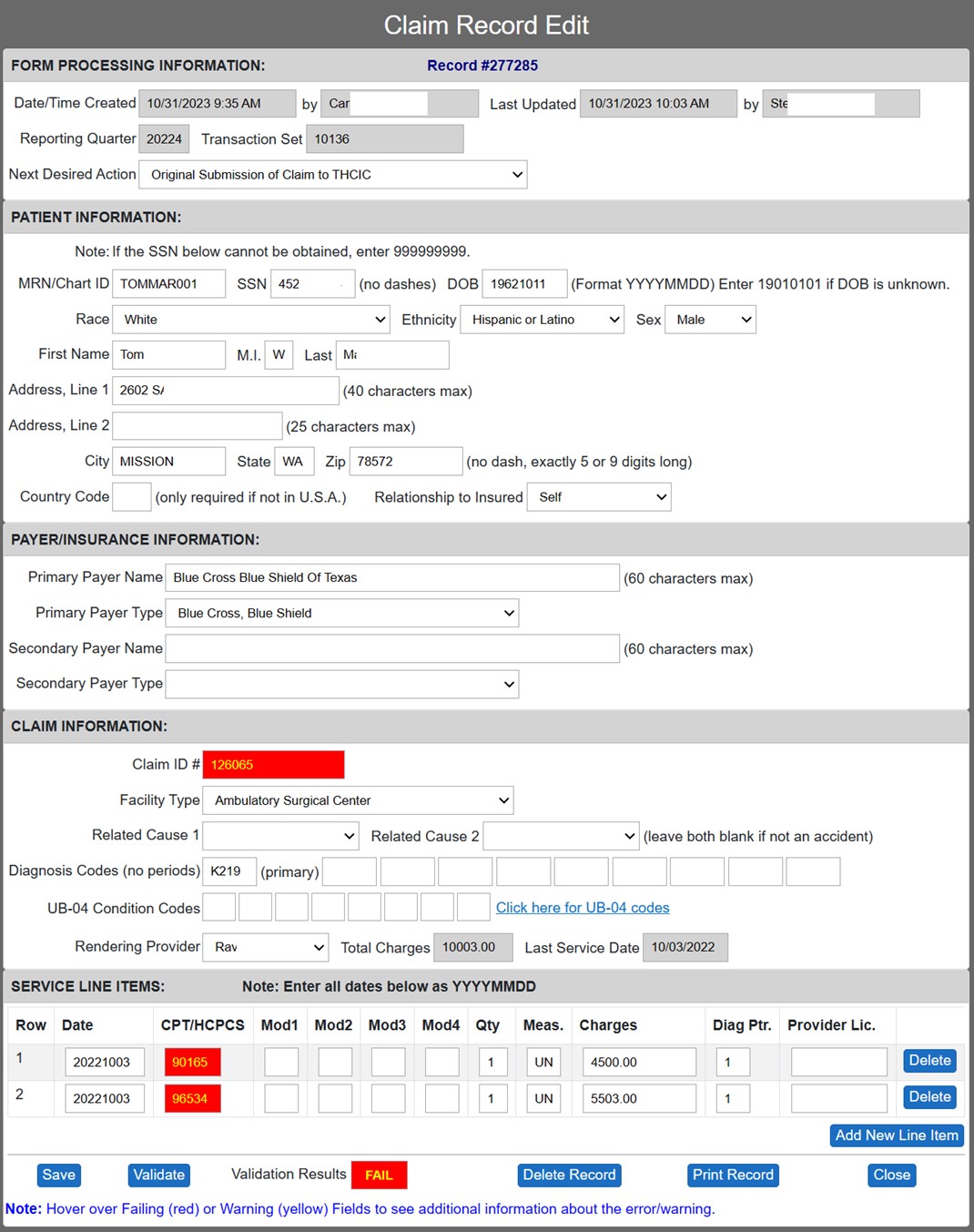Click the Reporting Quarter field 20224
Viewport: 974px width, 1232px height.
[x=164, y=139]
